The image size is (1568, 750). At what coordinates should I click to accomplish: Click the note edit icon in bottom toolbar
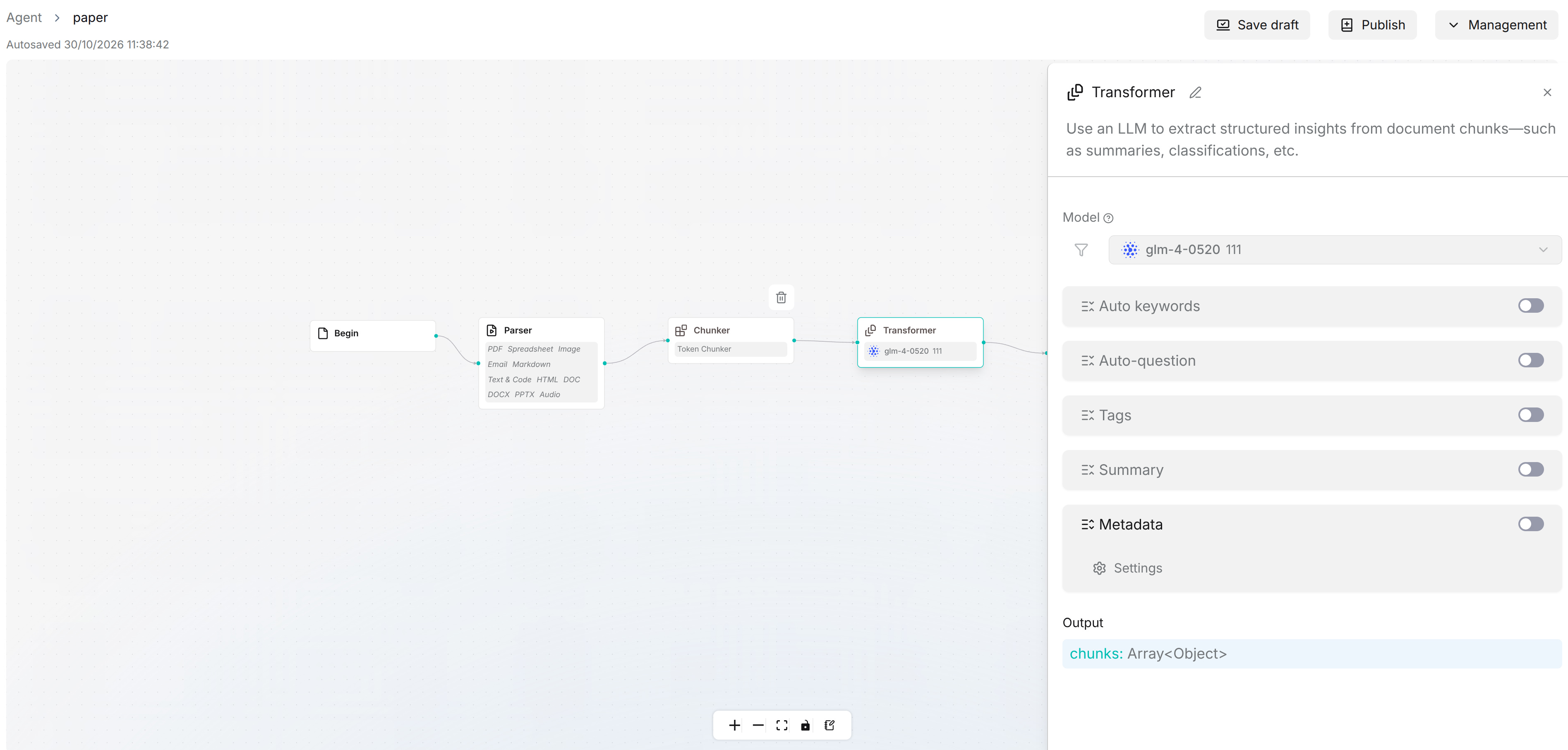(x=829, y=725)
